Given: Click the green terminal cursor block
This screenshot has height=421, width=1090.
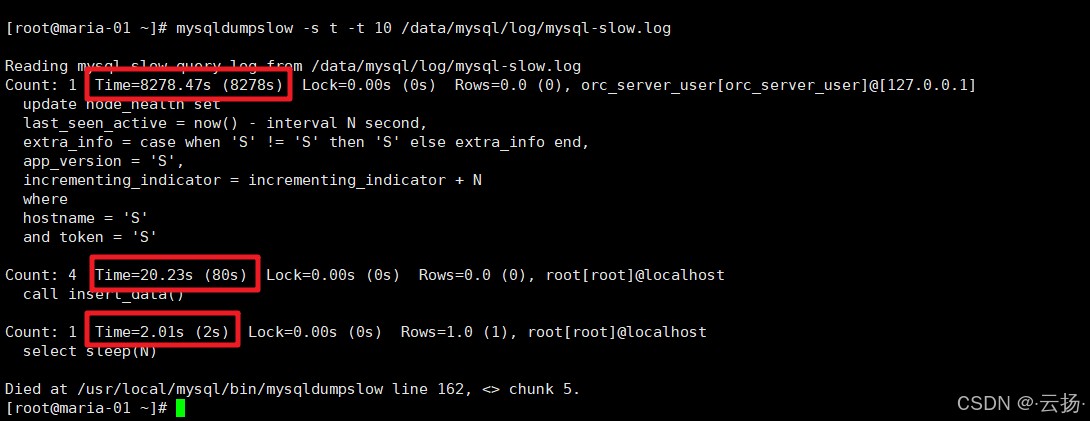Looking at the screenshot, I should tap(181, 408).
